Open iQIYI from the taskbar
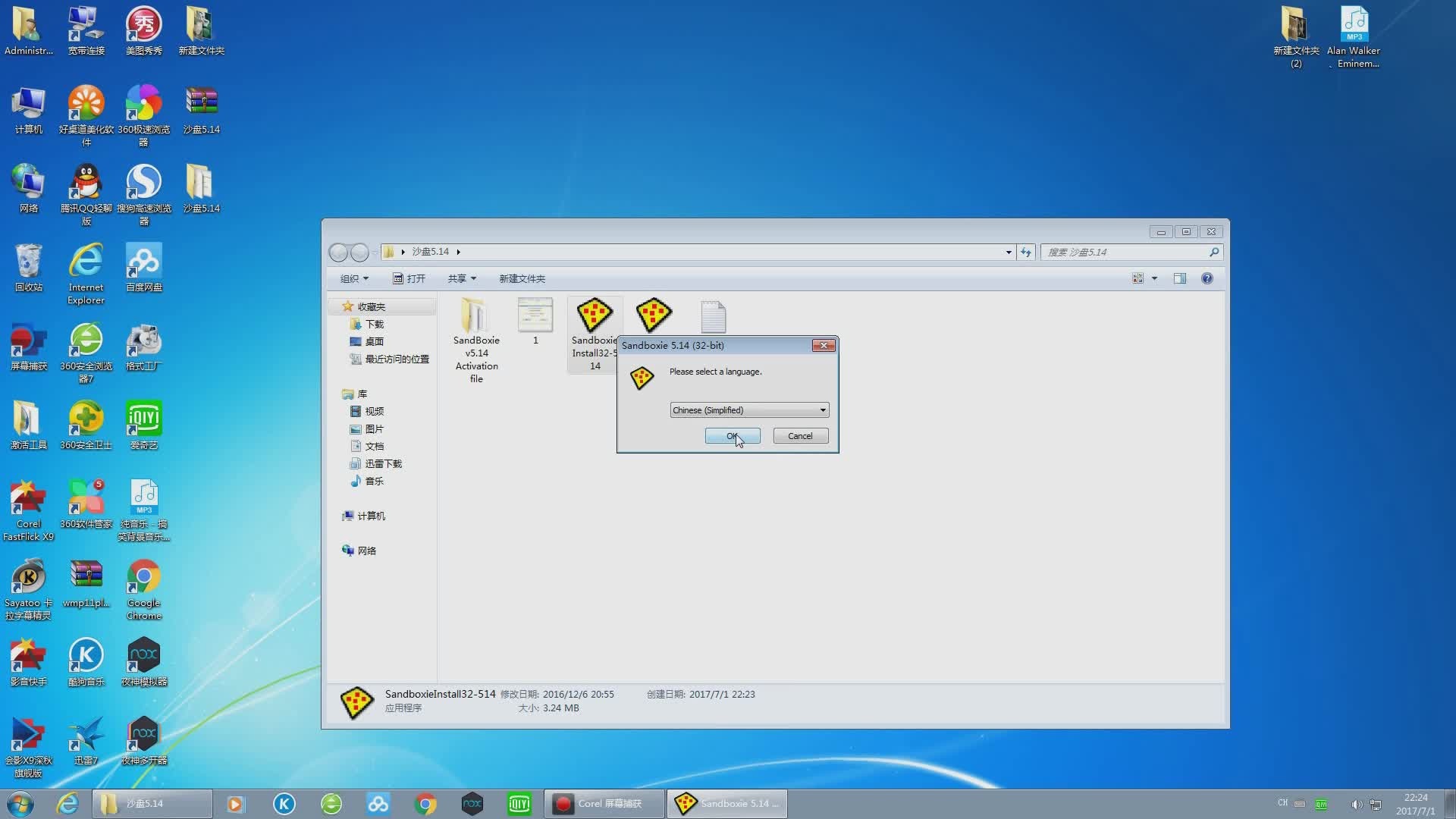This screenshot has width=1456, height=819. click(x=519, y=804)
